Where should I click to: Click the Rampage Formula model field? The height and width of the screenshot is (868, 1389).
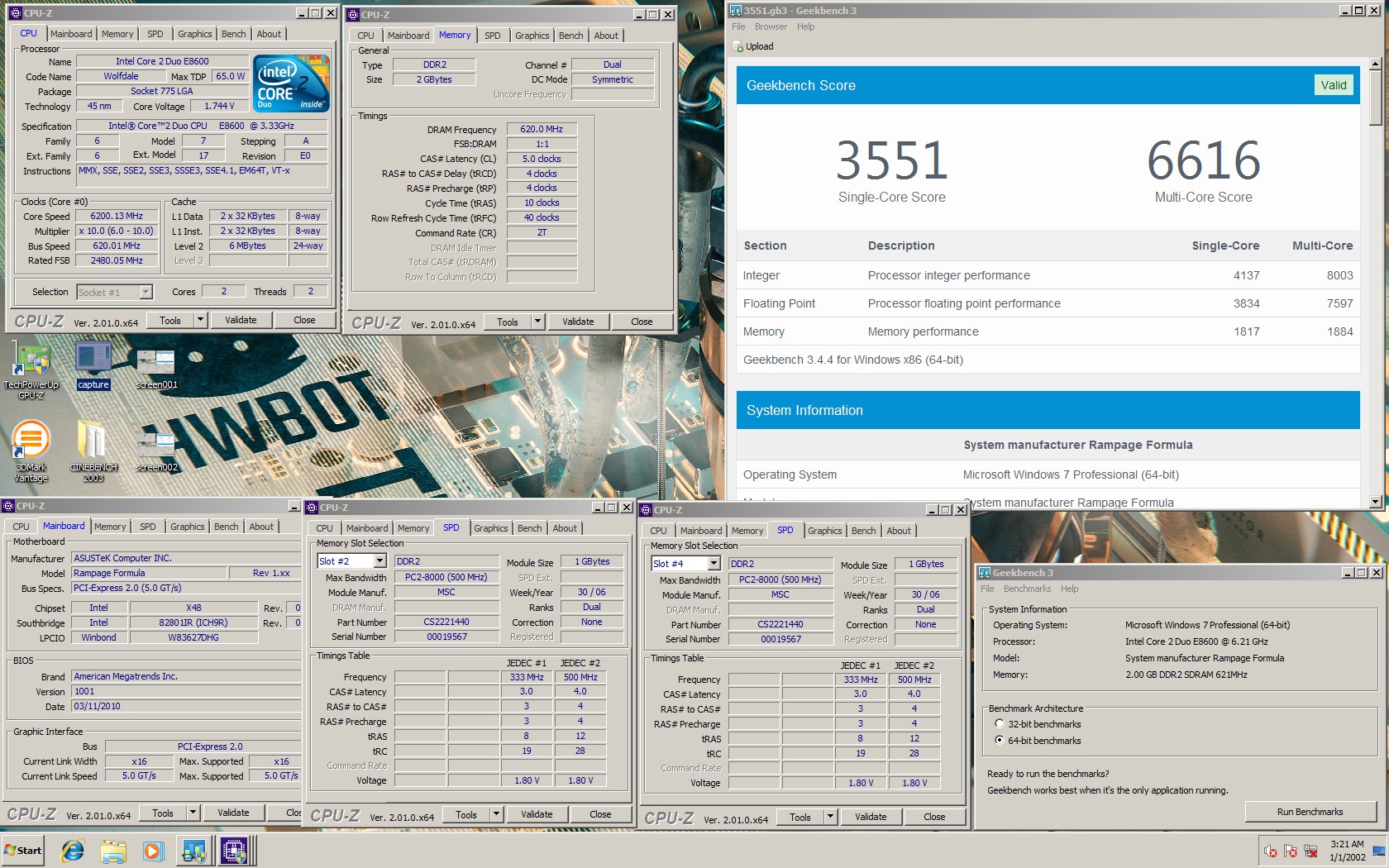(x=147, y=573)
